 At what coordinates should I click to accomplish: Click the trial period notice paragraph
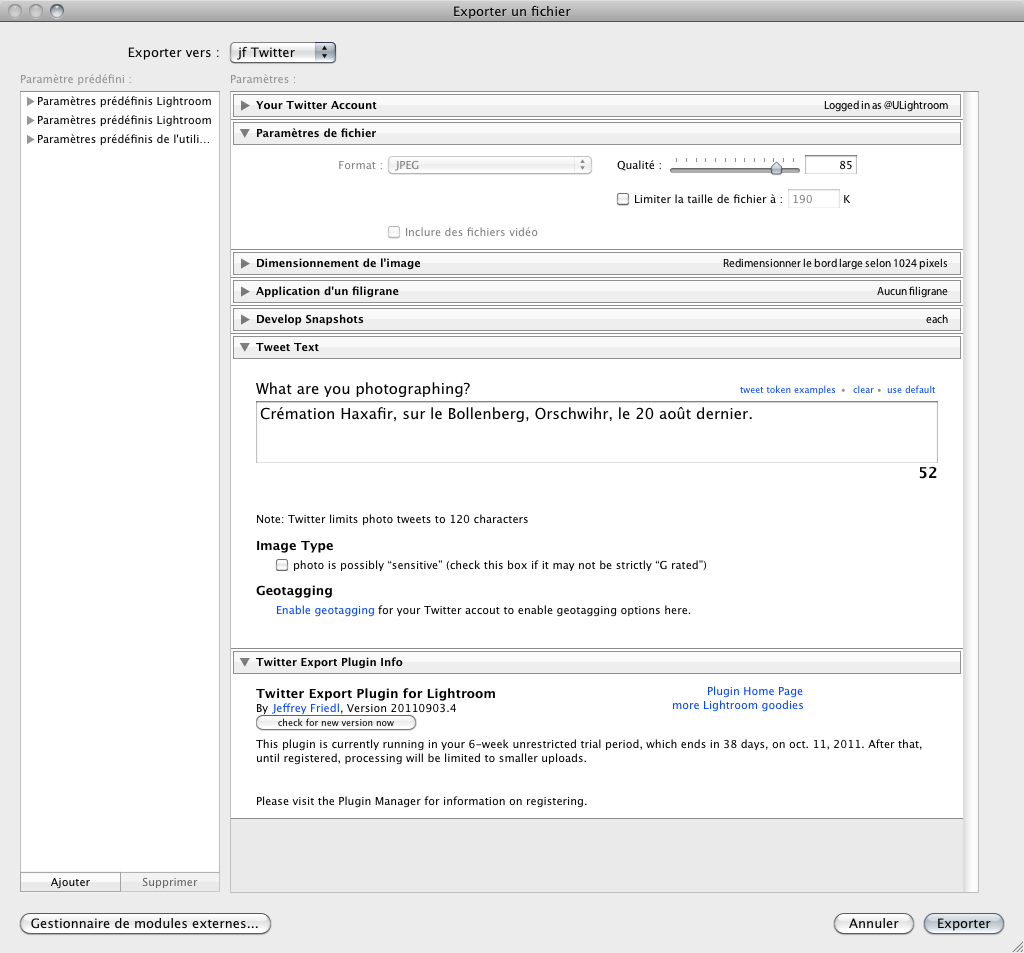[x=589, y=751]
